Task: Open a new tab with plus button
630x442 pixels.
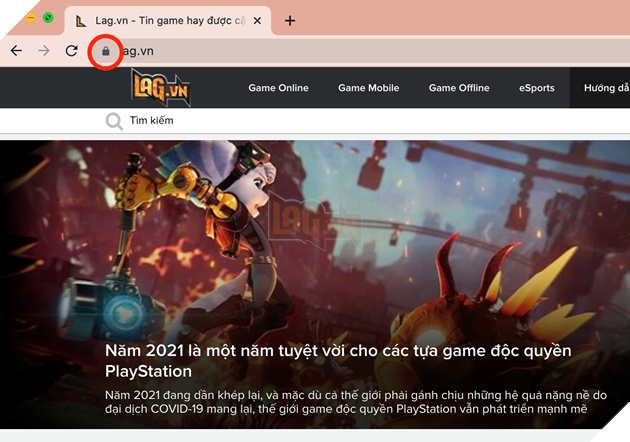Action: [x=290, y=20]
